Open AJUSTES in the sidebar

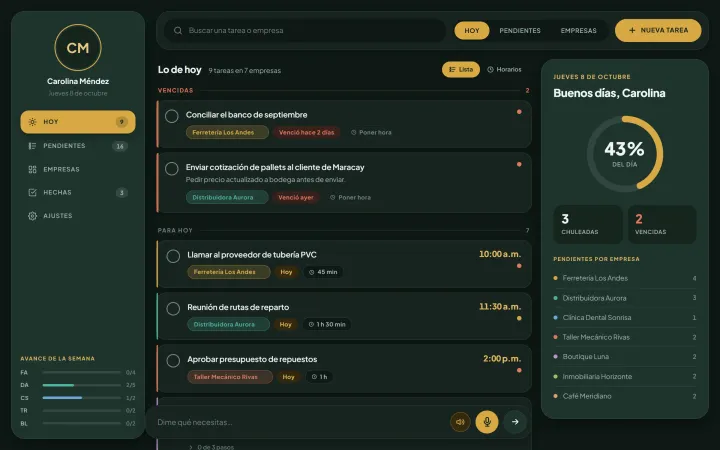(x=78, y=216)
